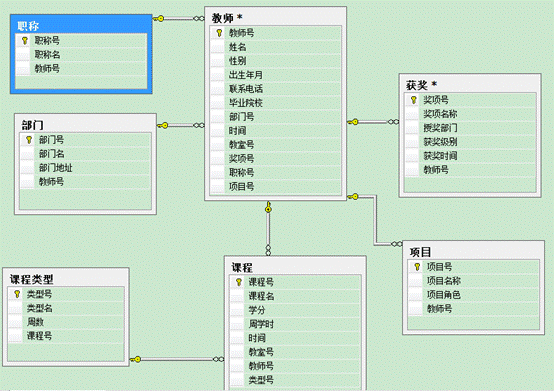Select the relationship key endpoint beside 获奖 connector
Screen dimensions: 554x391
pyautogui.click(x=353, y=122)
